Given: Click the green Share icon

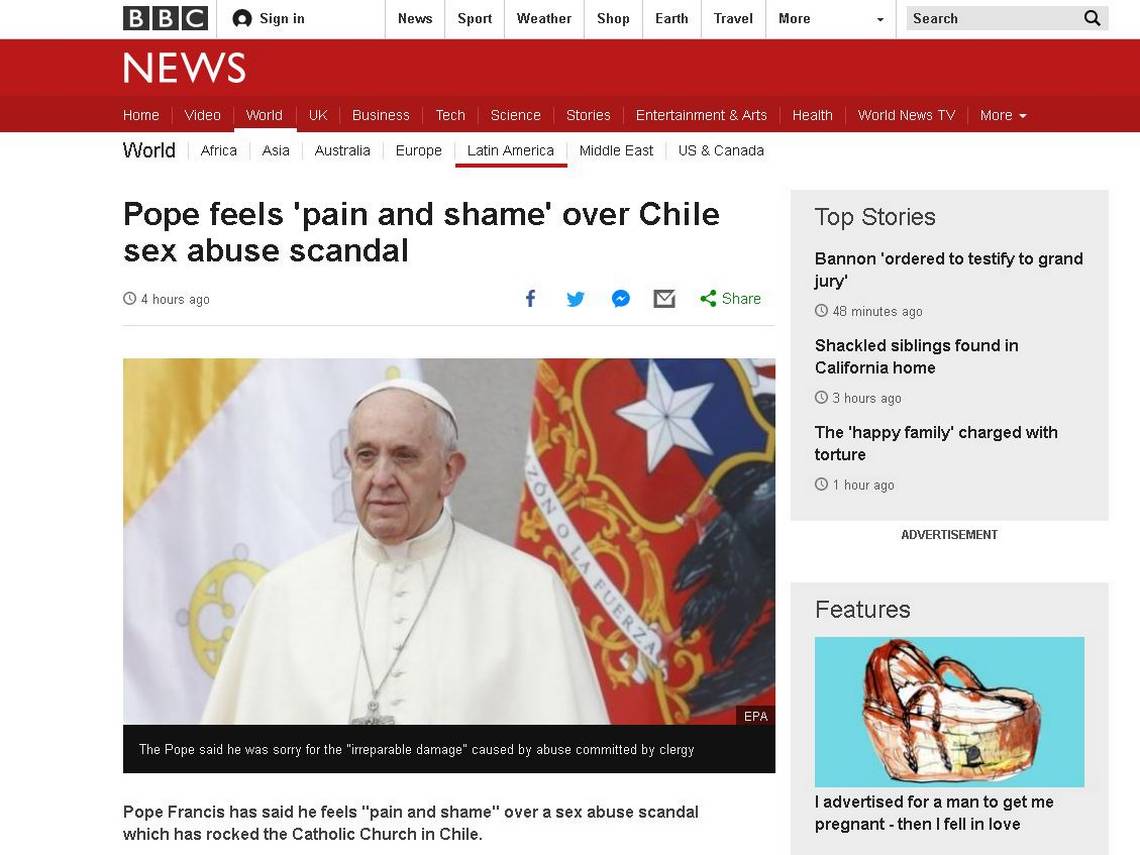Looking at the screenshot, I should tap(708, 299).
